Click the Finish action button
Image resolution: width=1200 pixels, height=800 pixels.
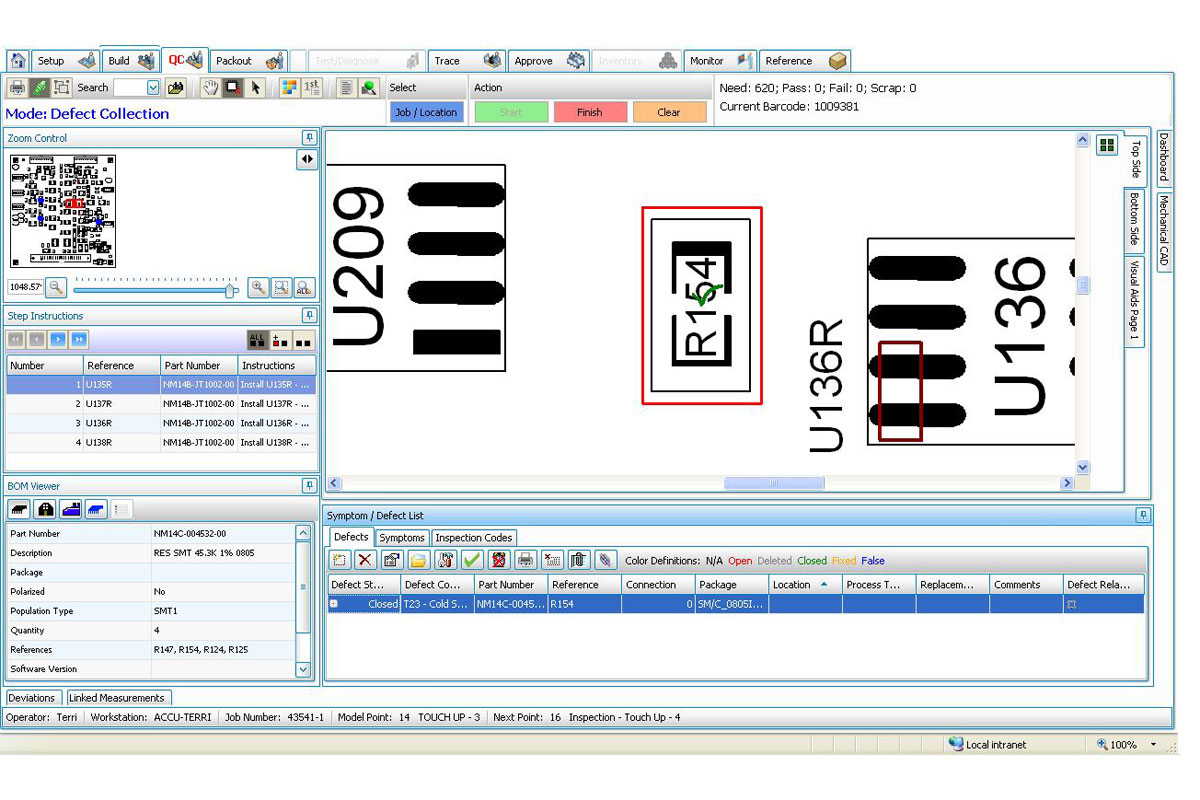pyautogui.click(x=590, y=112)
